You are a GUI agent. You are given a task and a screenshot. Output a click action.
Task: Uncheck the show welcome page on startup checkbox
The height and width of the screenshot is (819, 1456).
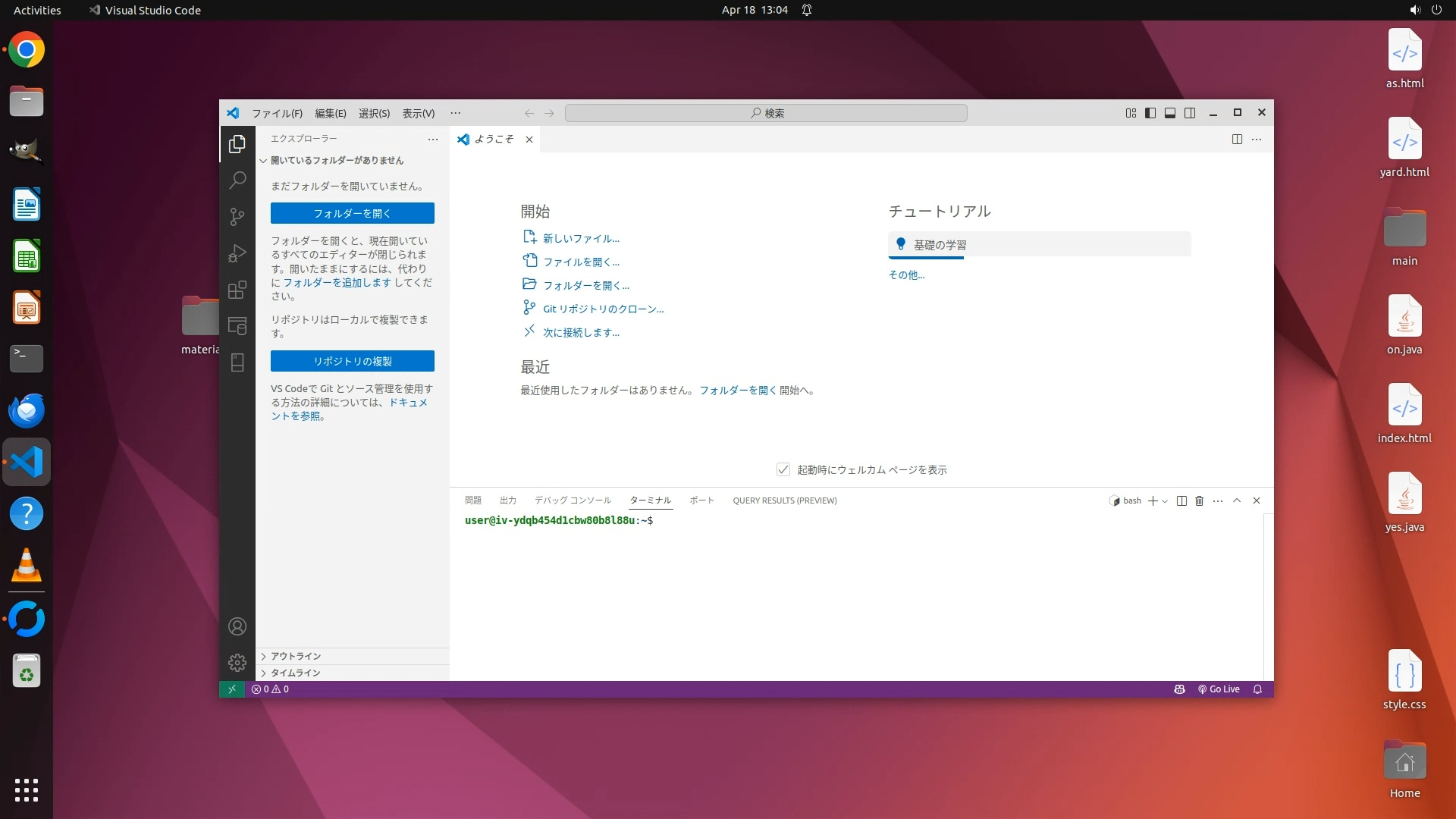pos(783,469)
